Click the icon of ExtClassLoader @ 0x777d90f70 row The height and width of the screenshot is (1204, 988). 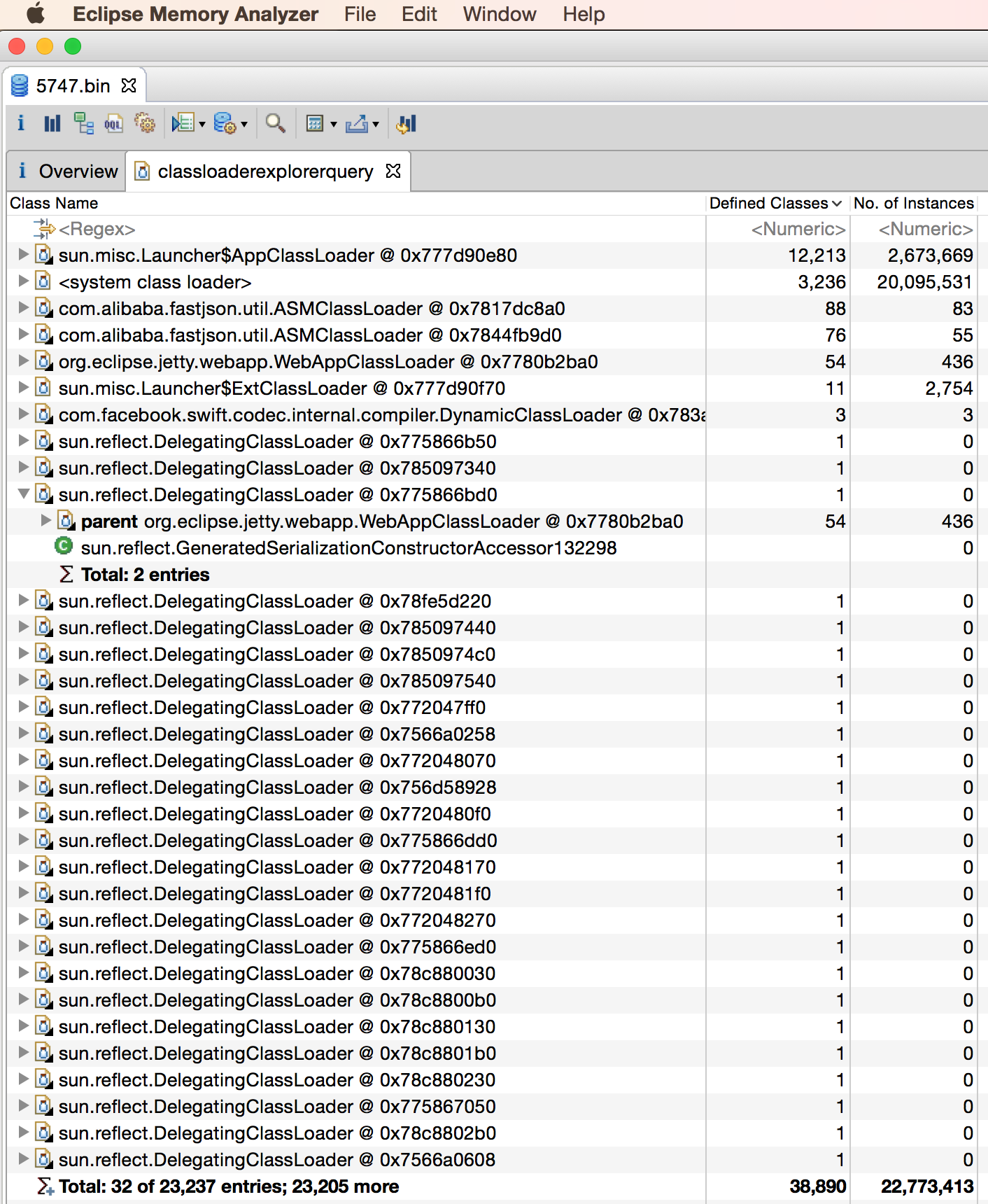click(x=44, y=388)
